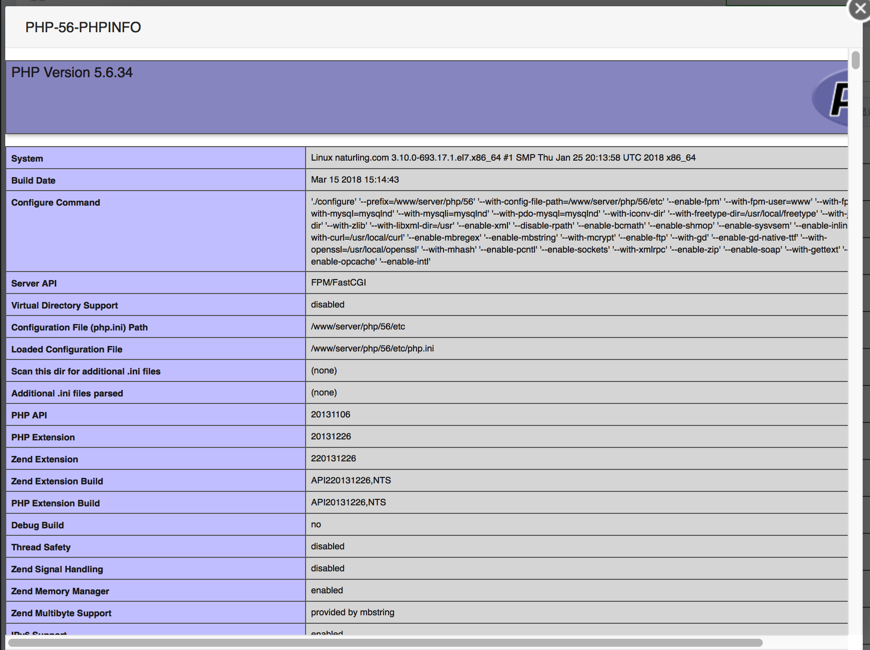Select the Mar 15 2018 15:14:43 value

(355, 180)
